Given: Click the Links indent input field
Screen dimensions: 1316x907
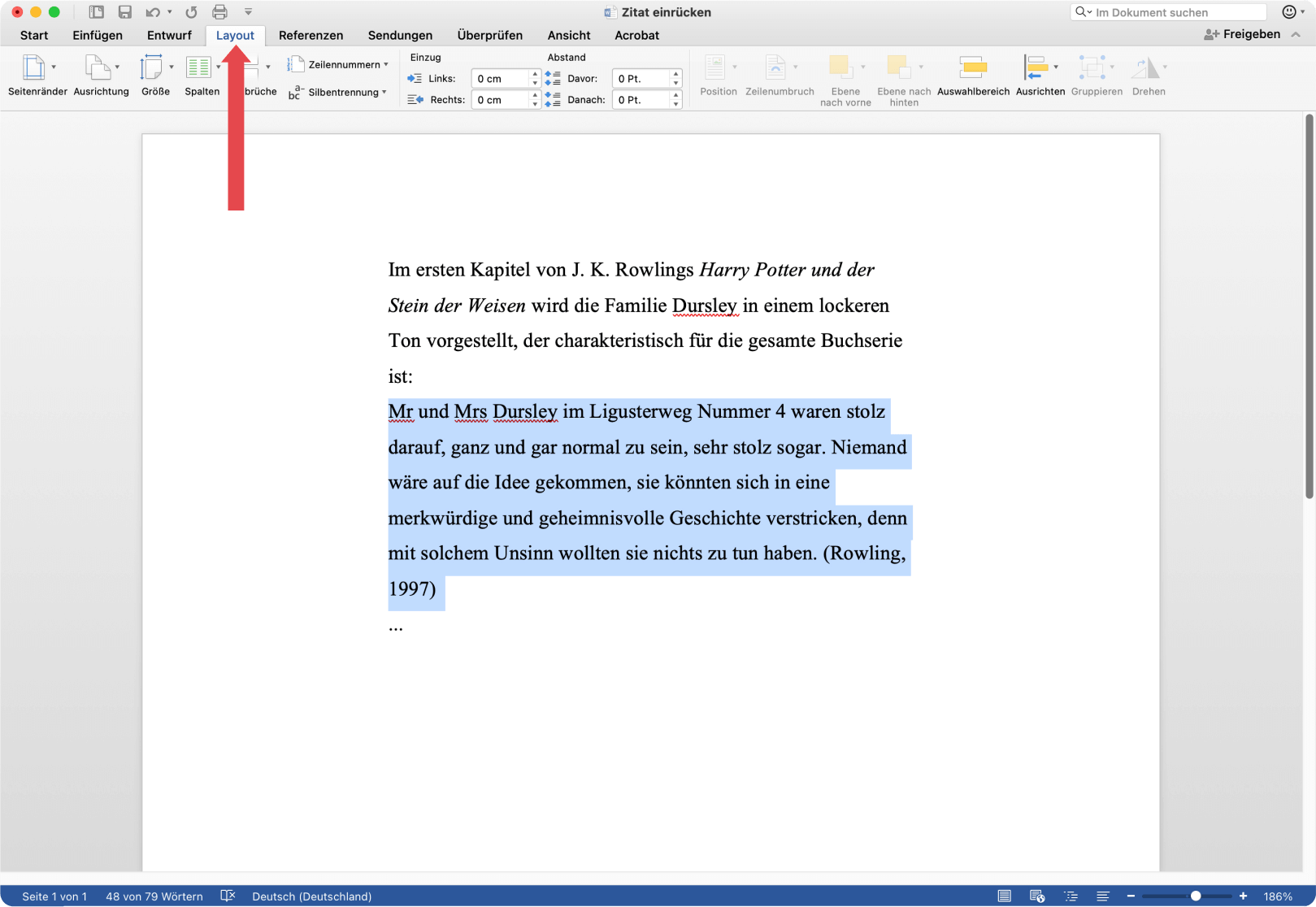Looking at the screenshot, I should pos(501,79).
